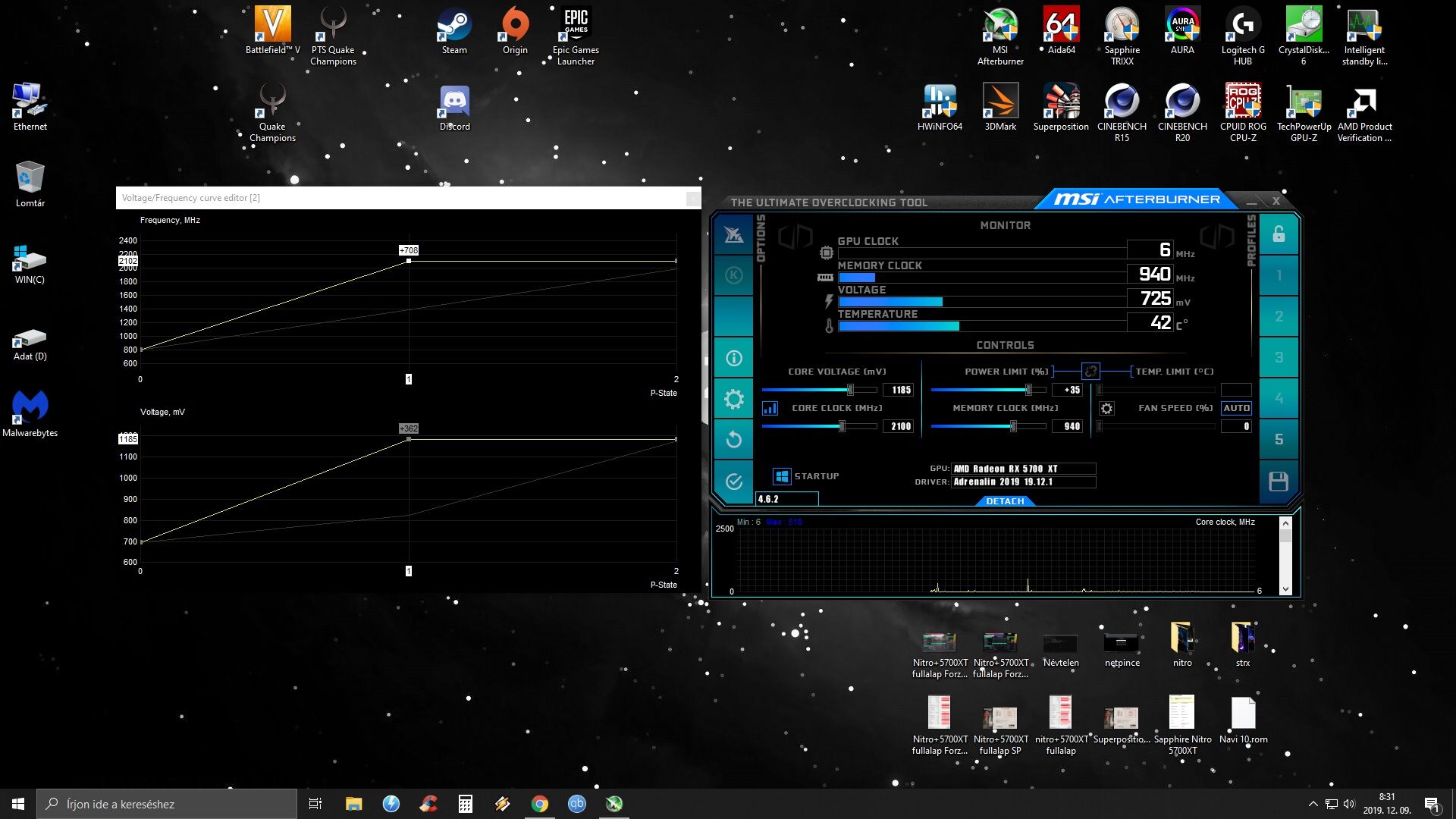
Task: Open Sapphire TRIXX desktop shortcut
Action: click(1122, 36)
